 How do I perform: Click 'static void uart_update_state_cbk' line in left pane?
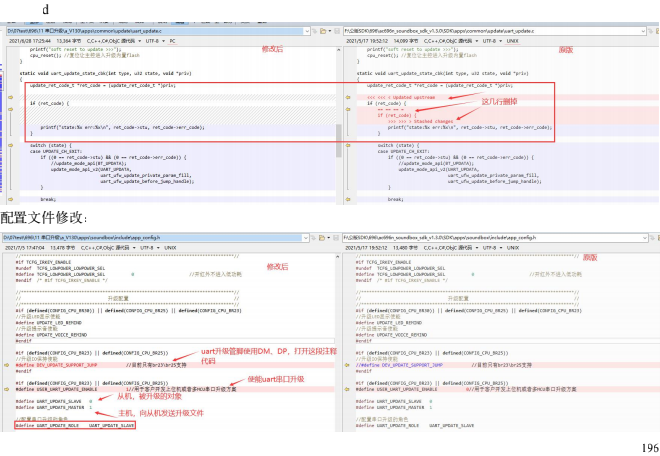tap(106, 73)
